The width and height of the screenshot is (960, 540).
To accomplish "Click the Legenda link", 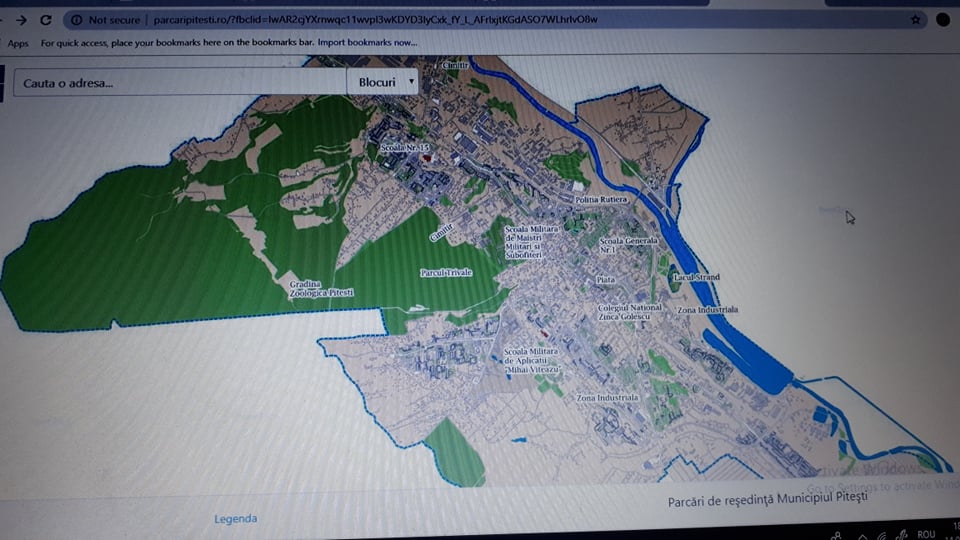I will (235, 518).
